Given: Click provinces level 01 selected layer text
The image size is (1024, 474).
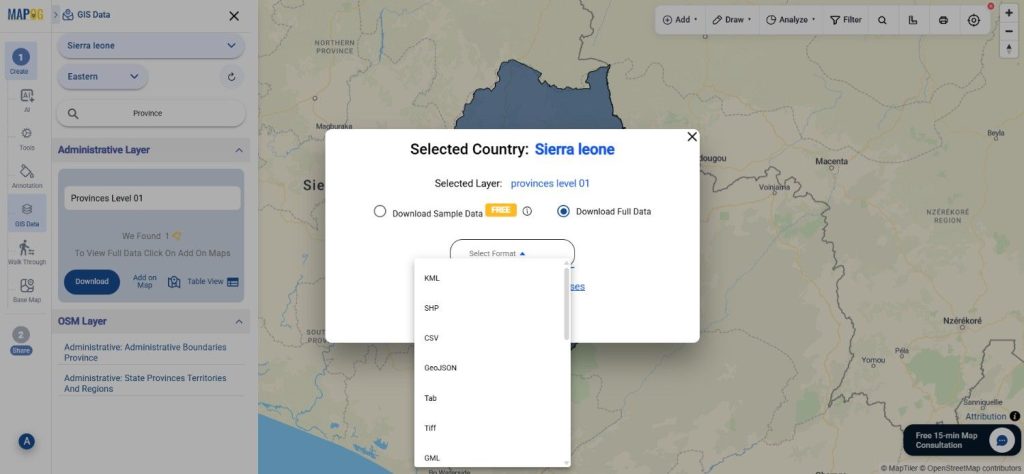Looking at the screenshot, I should [x=550, y=184].
